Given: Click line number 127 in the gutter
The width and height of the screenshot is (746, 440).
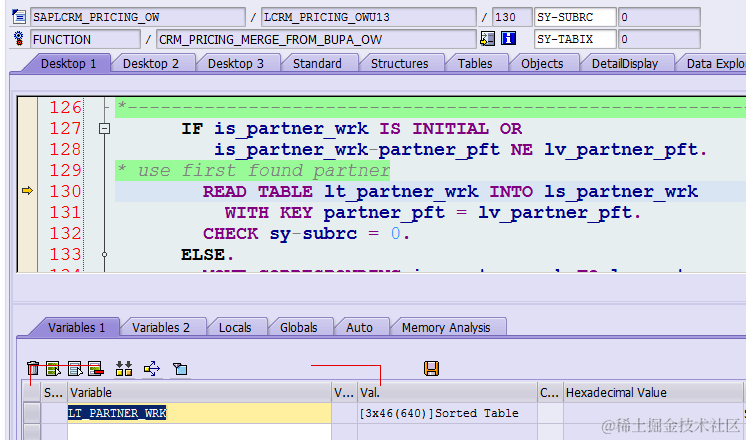Looking at the screenshot, I should point(66,128).
